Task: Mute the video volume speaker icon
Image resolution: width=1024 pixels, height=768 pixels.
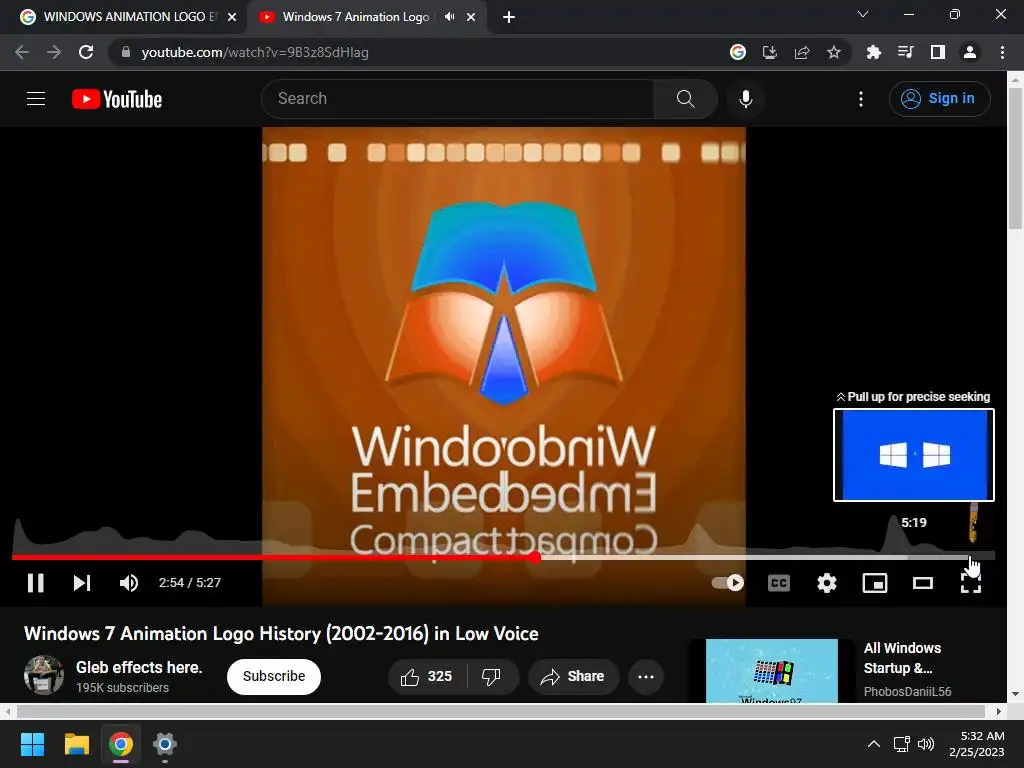Action: point(129,583)
